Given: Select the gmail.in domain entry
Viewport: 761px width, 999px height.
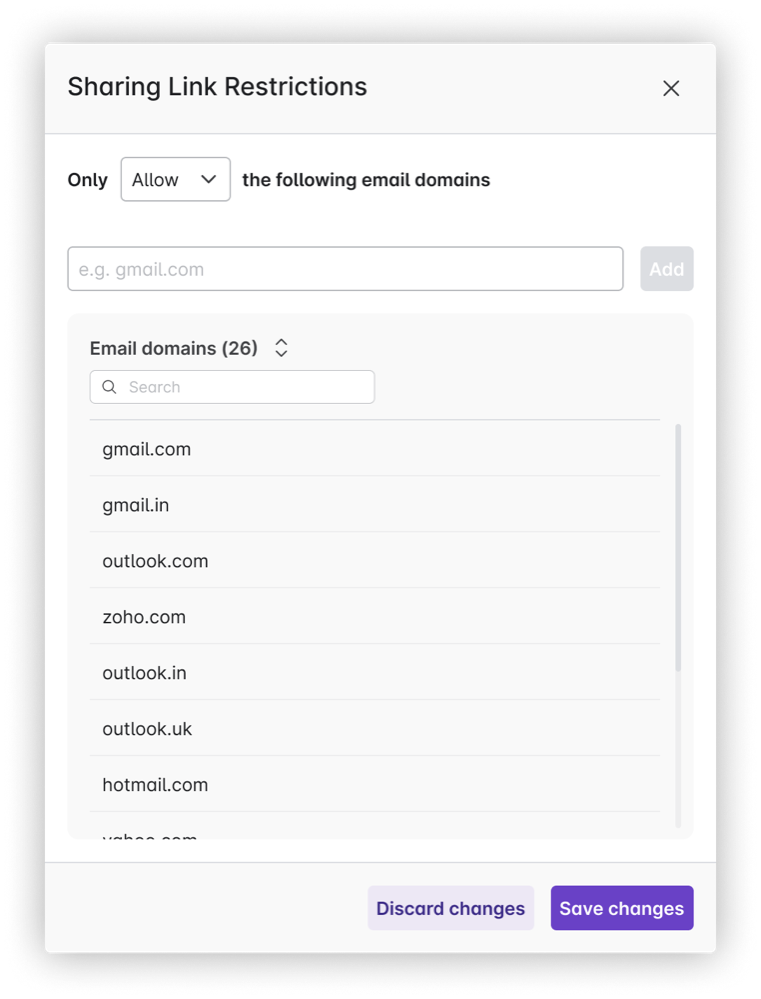Looking at the screenshot, I should [x=136, y=505].
